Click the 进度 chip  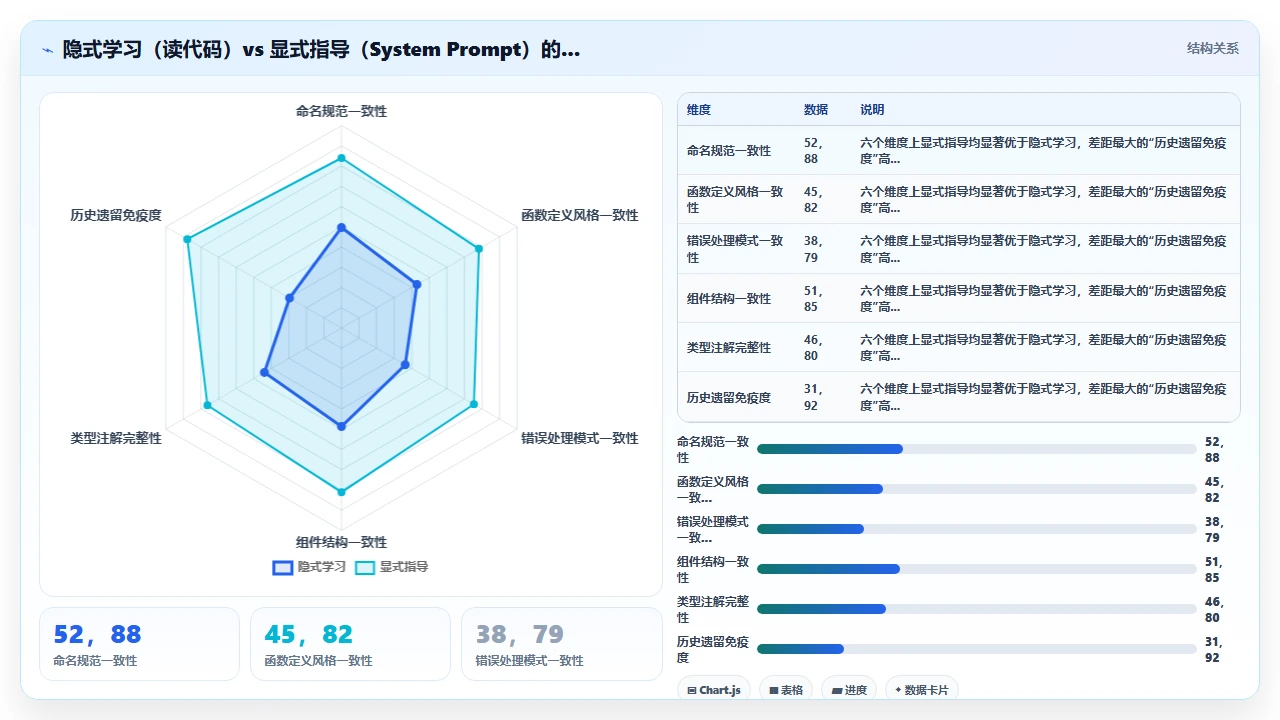pyautogui.click(x=848, y=689)
